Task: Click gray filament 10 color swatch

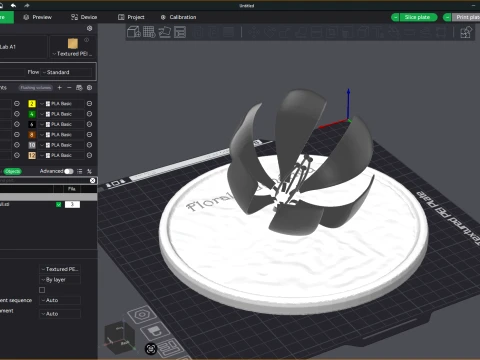Action: click(x=32, y=145)
